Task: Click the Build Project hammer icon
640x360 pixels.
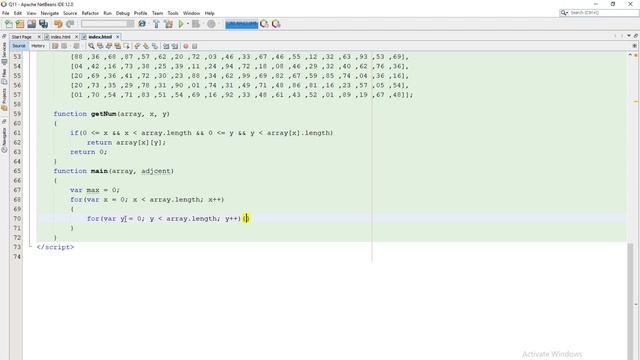Action: pyautogui.click(x=156, y=24)
